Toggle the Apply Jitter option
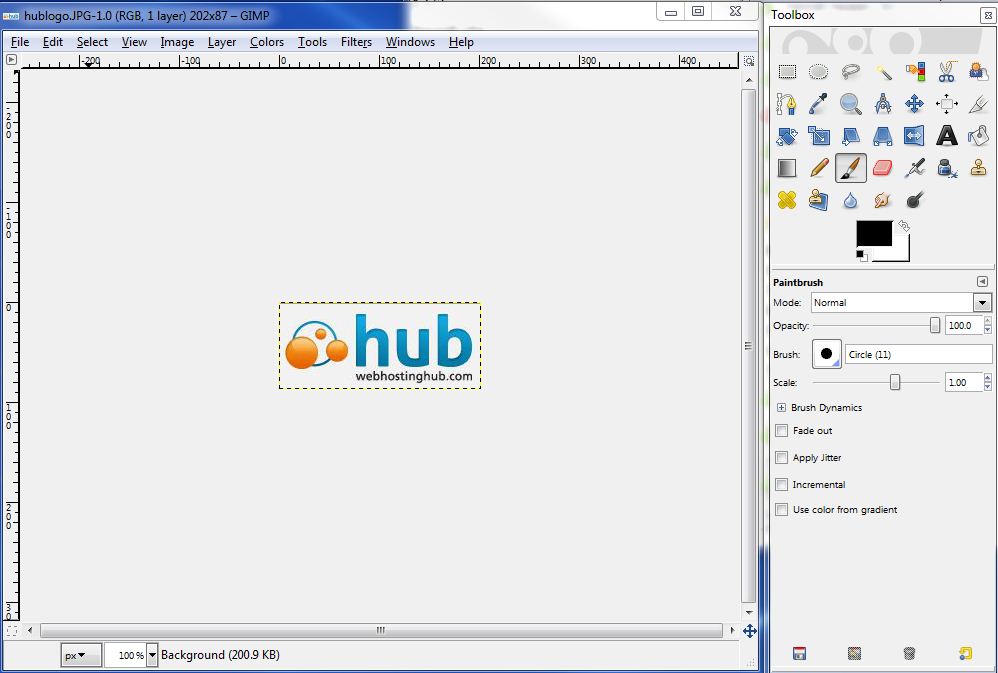The height and width of the screenshot is (673, 998). [782, 458]
